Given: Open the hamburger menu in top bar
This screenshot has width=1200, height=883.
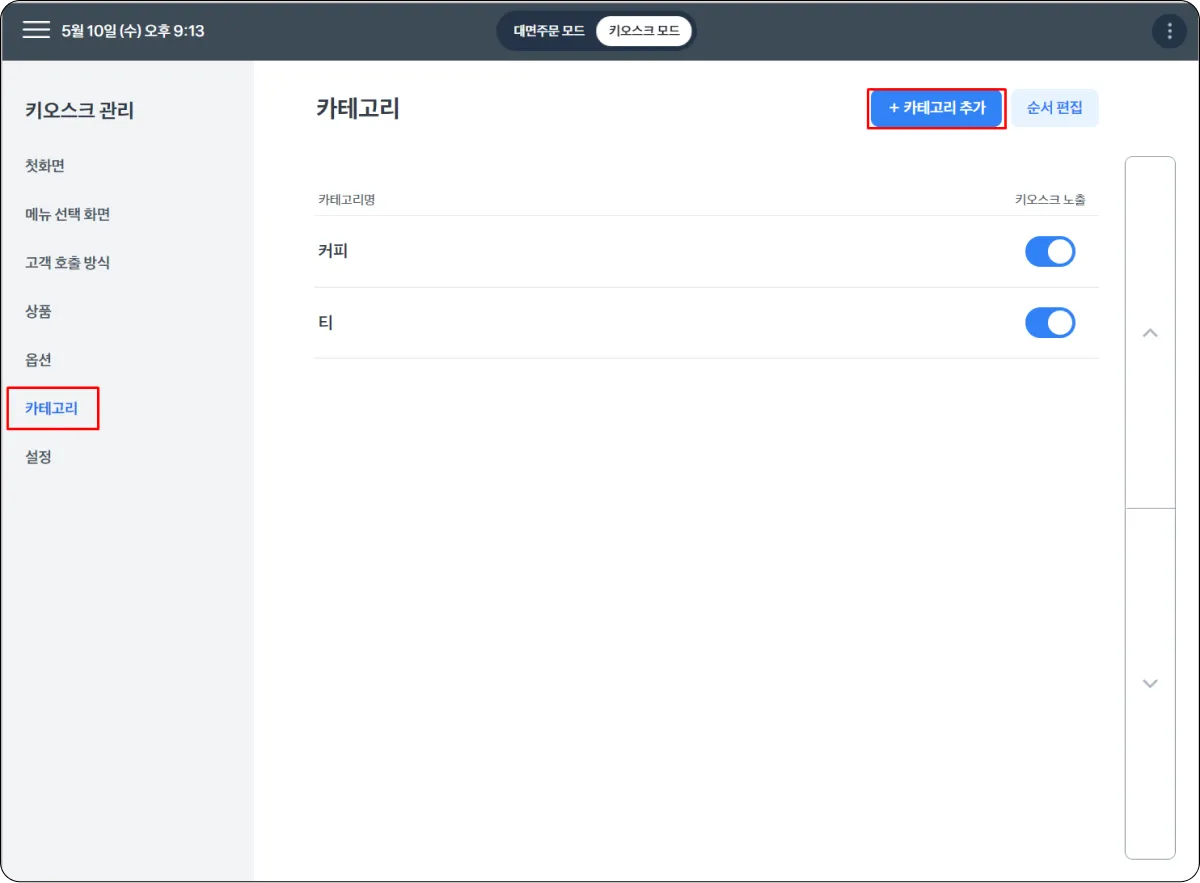Looking at the screenshot, I should click(x=36, y=30).
